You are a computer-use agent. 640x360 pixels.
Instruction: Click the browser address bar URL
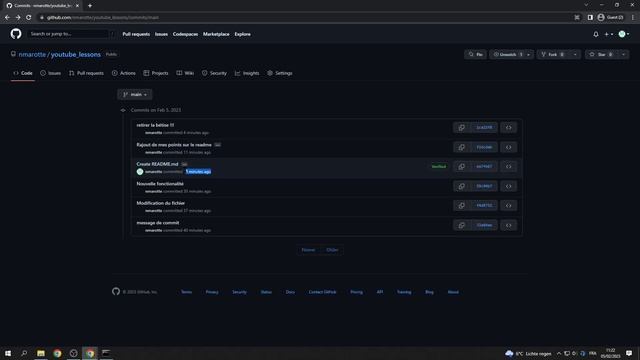click(x=102, y=18)
